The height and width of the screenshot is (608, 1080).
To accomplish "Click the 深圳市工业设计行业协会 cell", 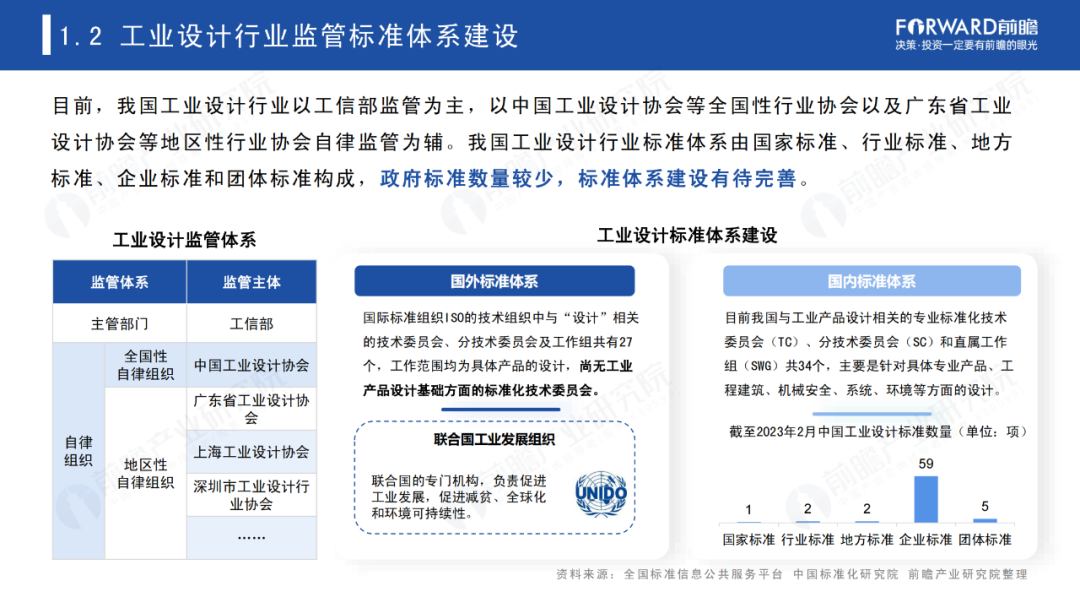I will pyautogui.click(x=251, y=495).
